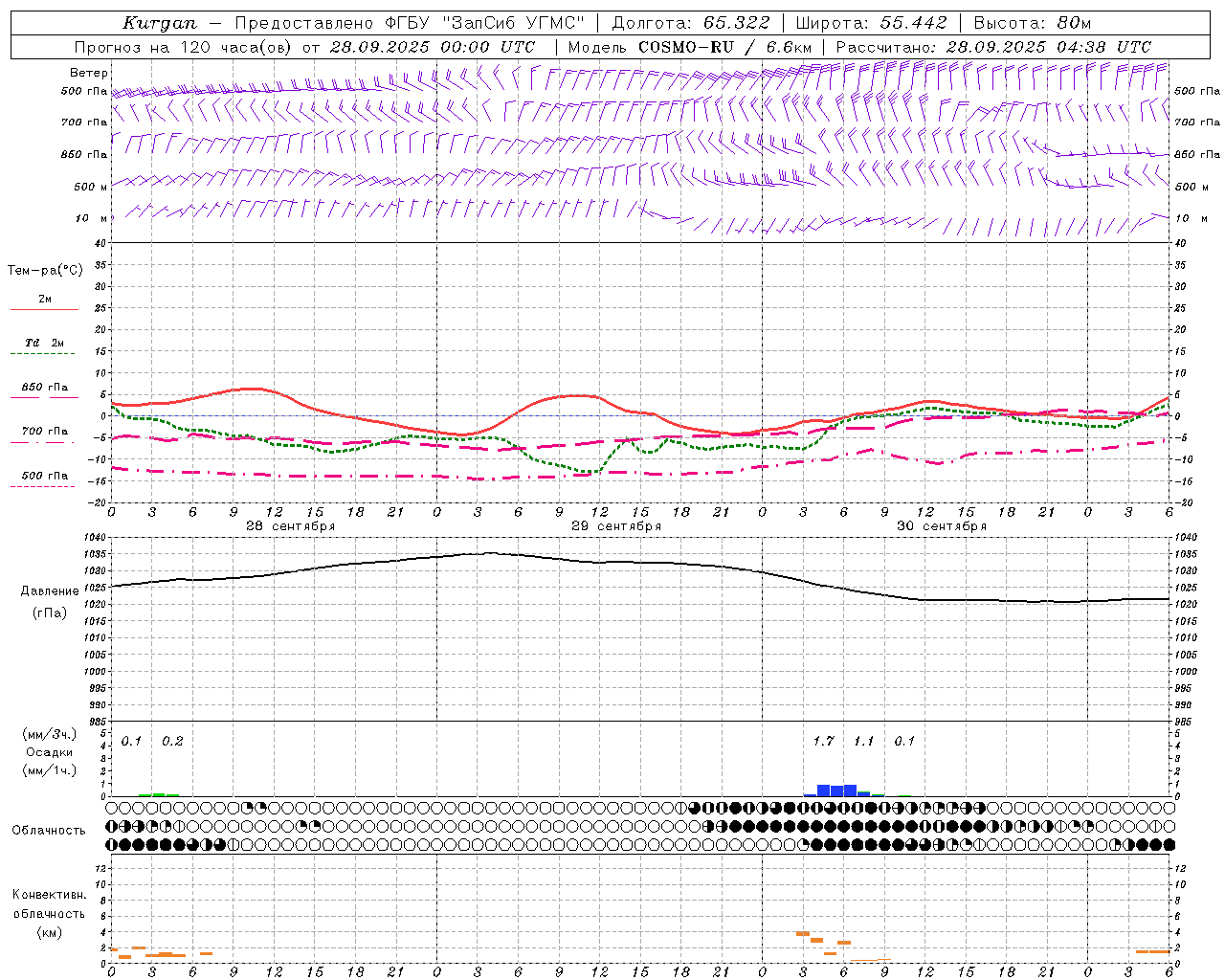The image size is (1225, 980).
Task: Click the station name Kurgan in the header
Action: click(160, 23)
